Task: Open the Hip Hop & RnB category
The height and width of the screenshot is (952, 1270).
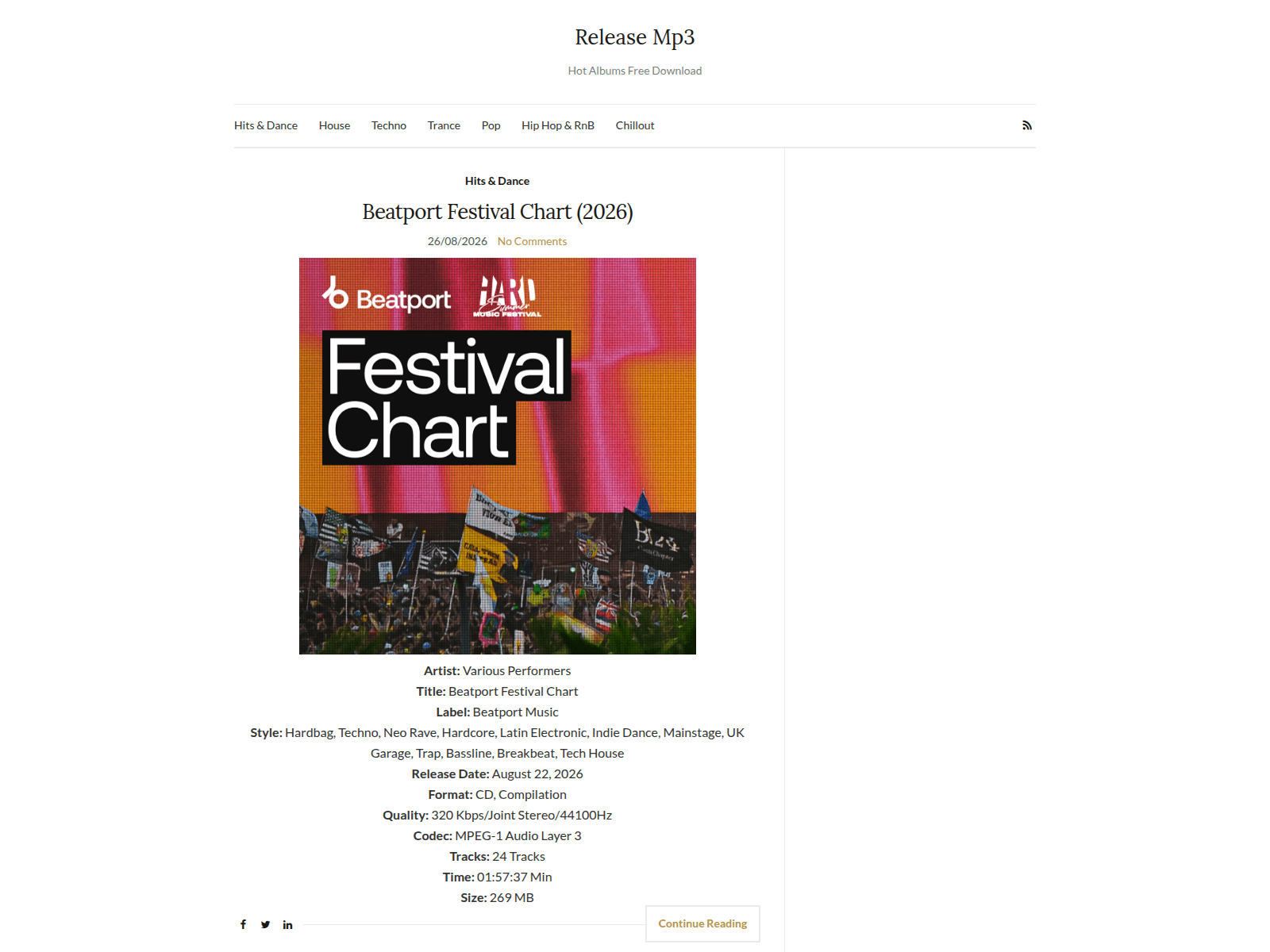Action: point(558,125)
